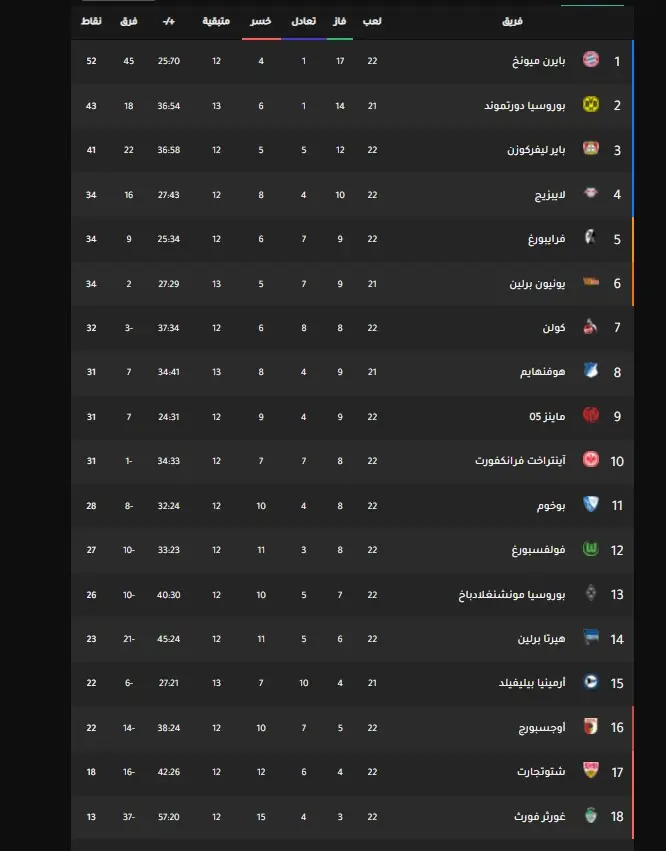Select the RB Leipzig logo

591,193
